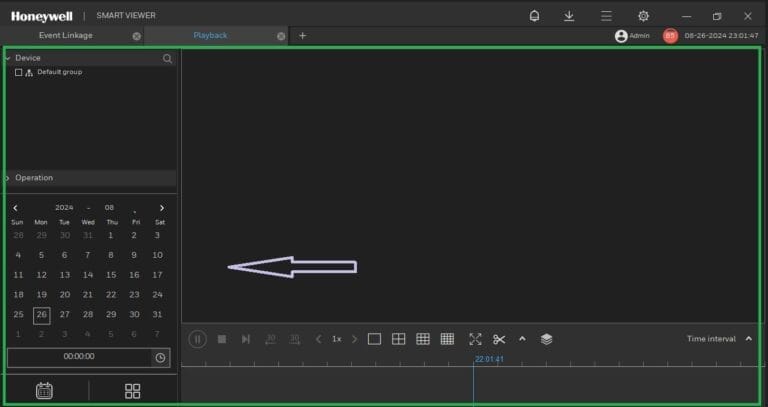Skip backward 30 seconds
The height and width of the screenshot is (407, 768).
(x=270, y=339)
